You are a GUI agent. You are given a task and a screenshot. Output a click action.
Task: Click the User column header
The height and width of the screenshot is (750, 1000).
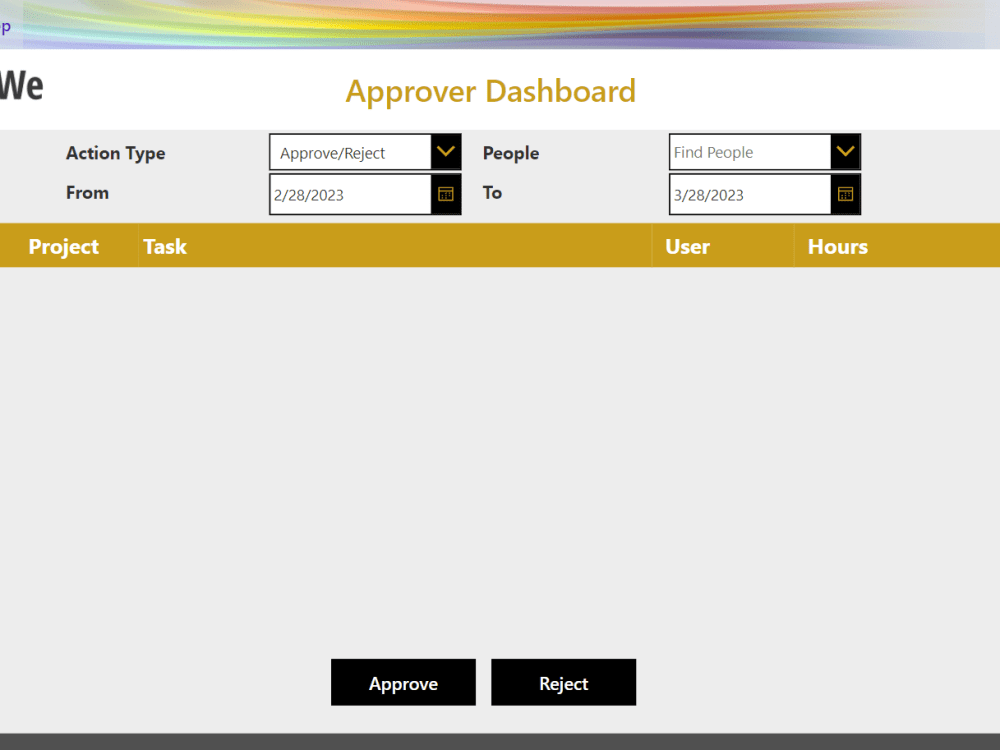pos(688,246)
